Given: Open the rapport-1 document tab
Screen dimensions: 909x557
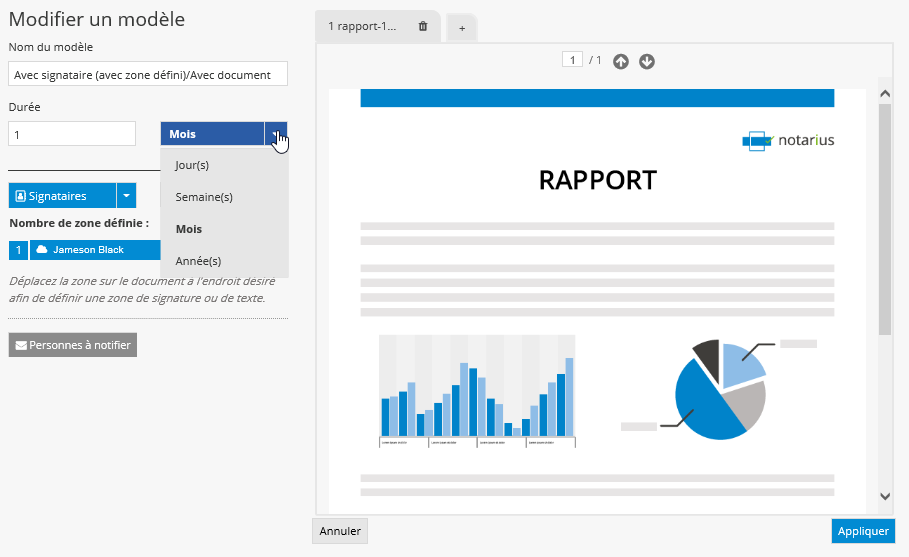Looking at the screenshot, I should click(363, 27).
